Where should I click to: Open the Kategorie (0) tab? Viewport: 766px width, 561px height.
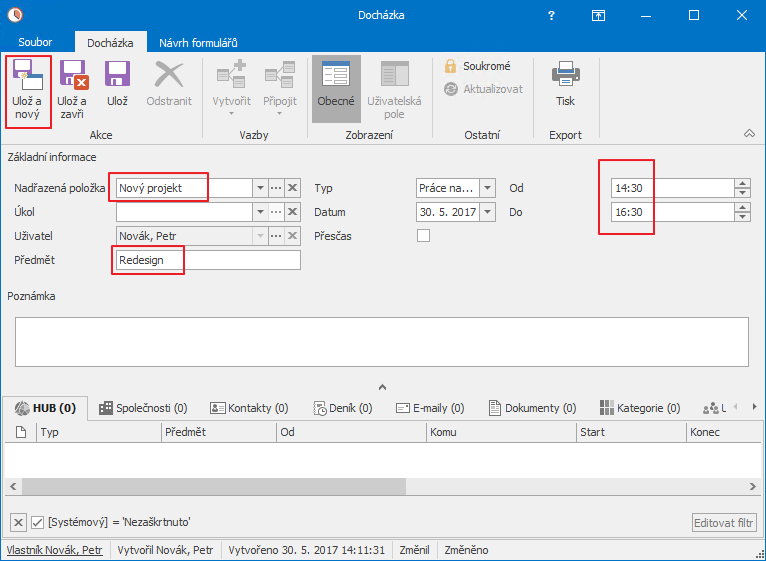tap(640, 408)
